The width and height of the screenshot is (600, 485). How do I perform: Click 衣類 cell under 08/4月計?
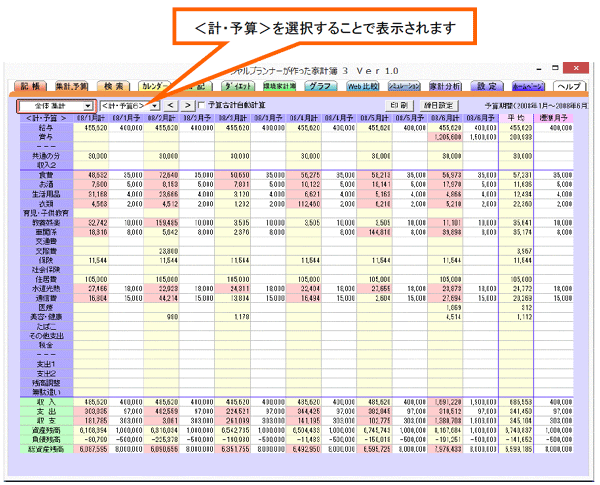pos(303,203)
